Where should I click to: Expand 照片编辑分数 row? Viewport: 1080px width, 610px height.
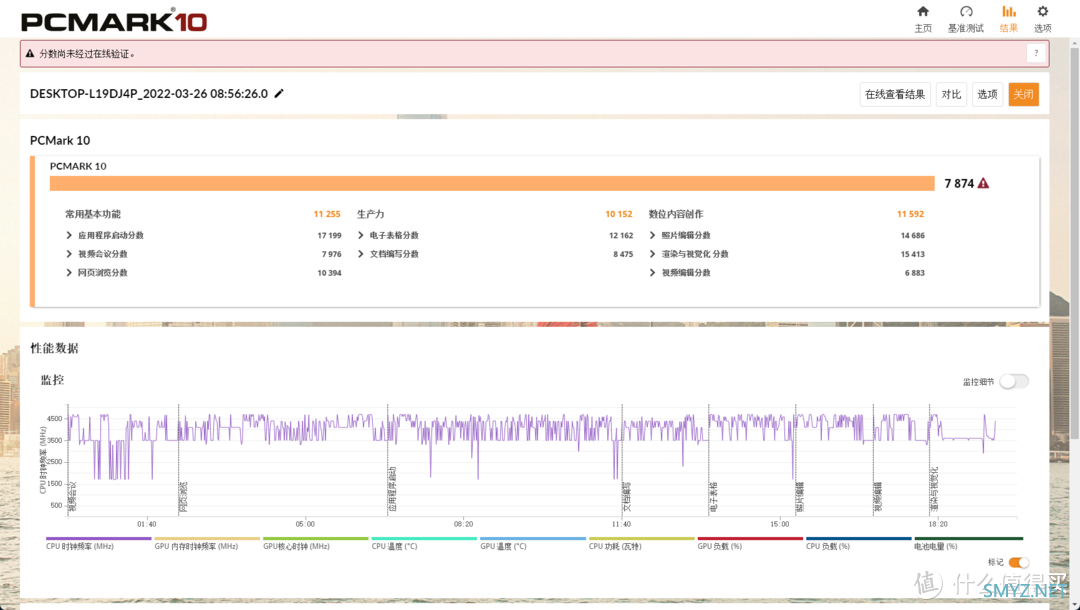coord(653,235)
